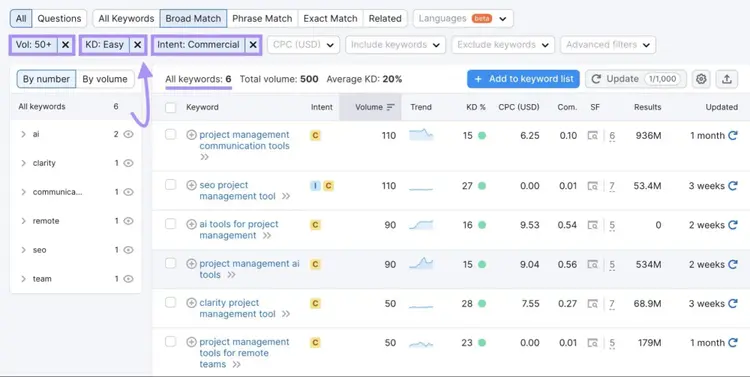Switch grouping to By number
Viewport: 750px width, 377px height.
[46, 79]
